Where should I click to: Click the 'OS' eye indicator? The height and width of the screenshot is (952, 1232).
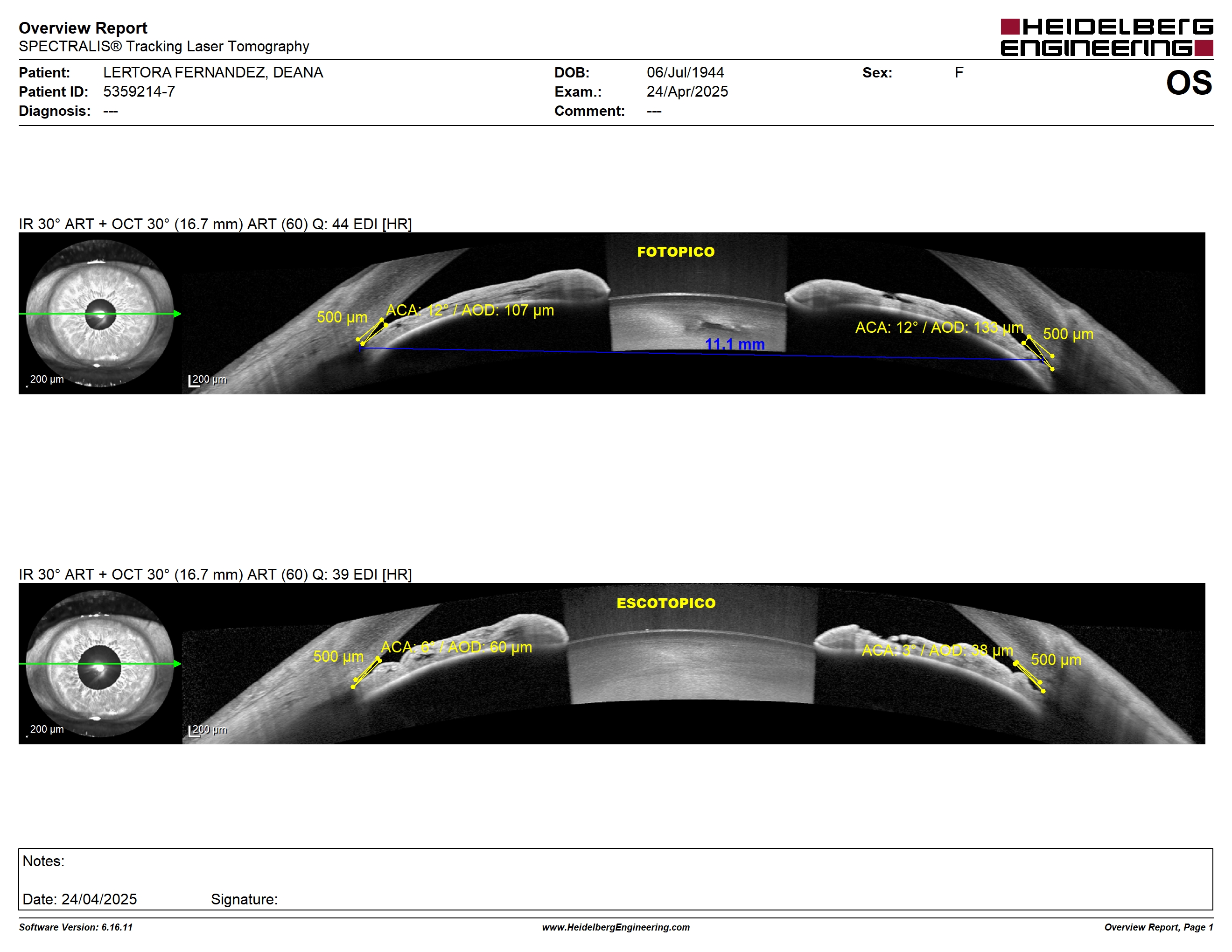pos(1189,83)
